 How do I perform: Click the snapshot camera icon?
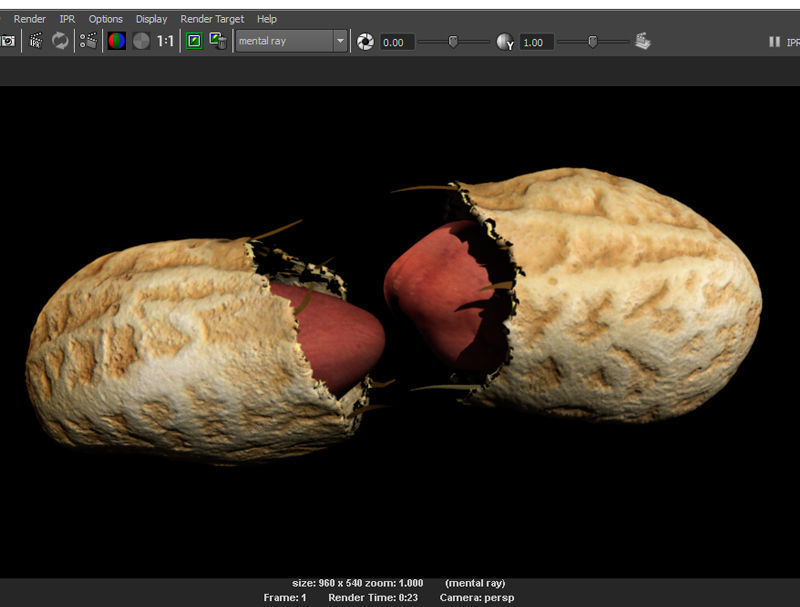tap(8, 41)
